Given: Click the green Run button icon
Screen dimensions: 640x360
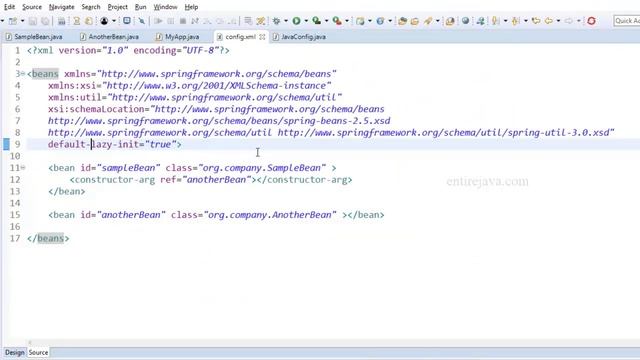Looking at the screenshot, I should tap(296, 21).
